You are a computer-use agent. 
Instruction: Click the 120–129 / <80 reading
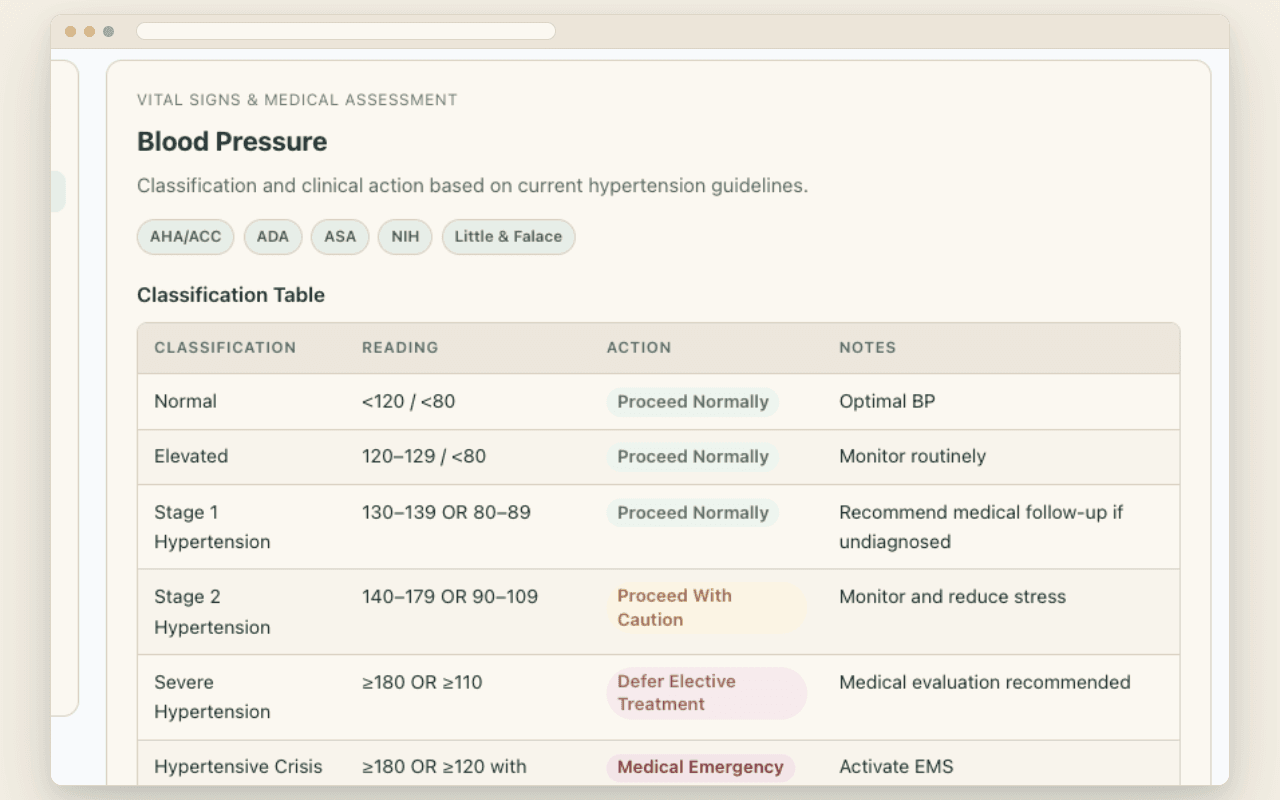(424, 456)
